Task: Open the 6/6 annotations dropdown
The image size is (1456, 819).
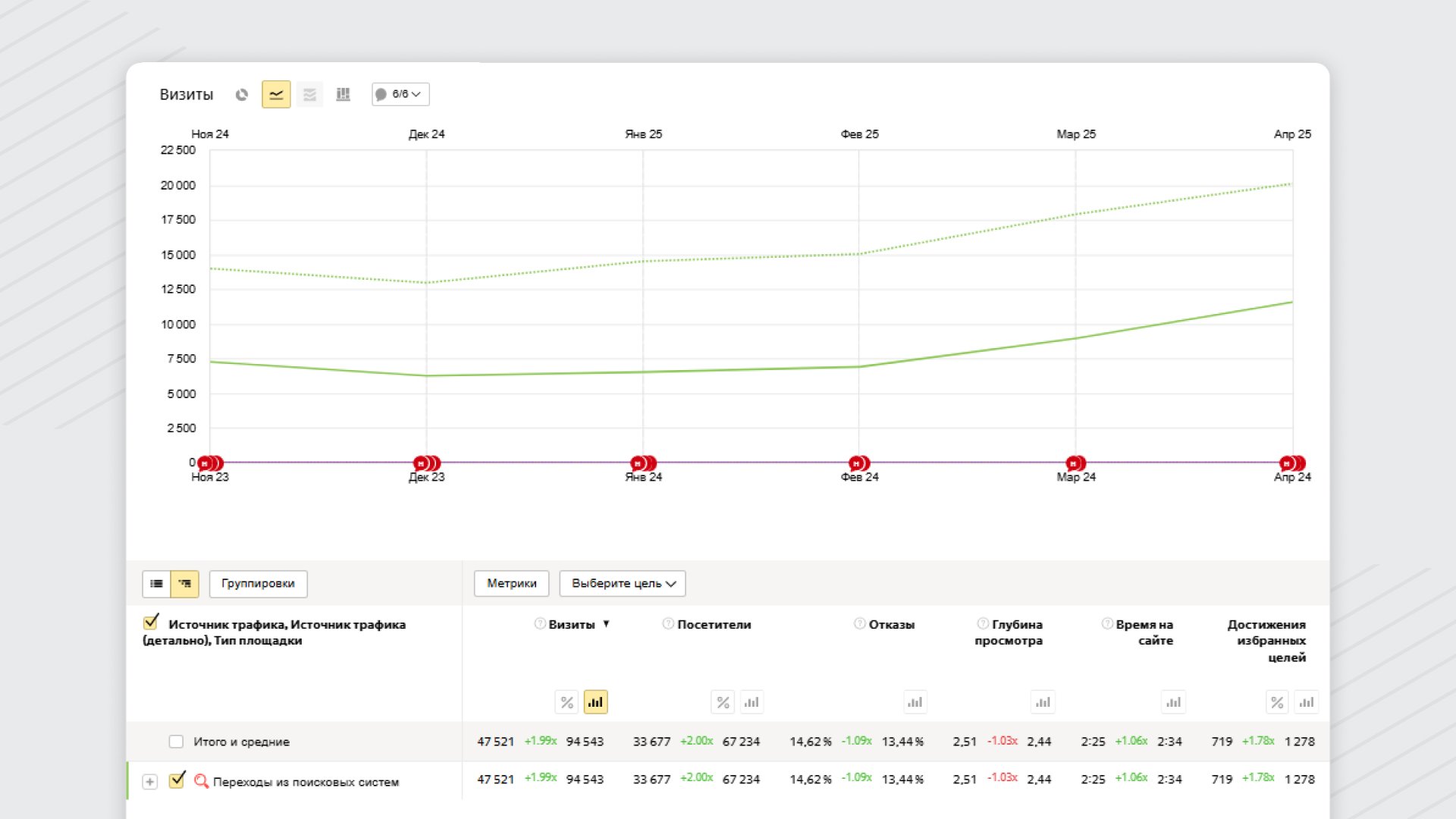Action: pyautogui.click(x=400, y=94)
